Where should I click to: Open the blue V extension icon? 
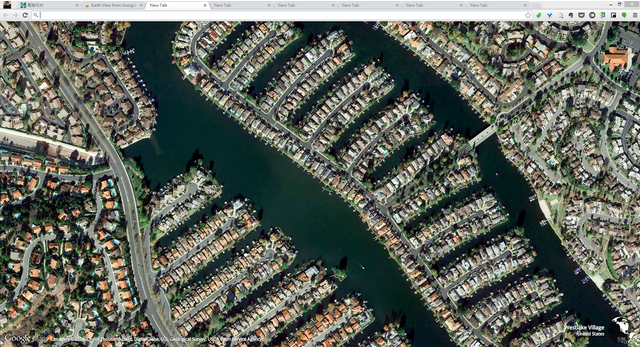pos(549,15)
